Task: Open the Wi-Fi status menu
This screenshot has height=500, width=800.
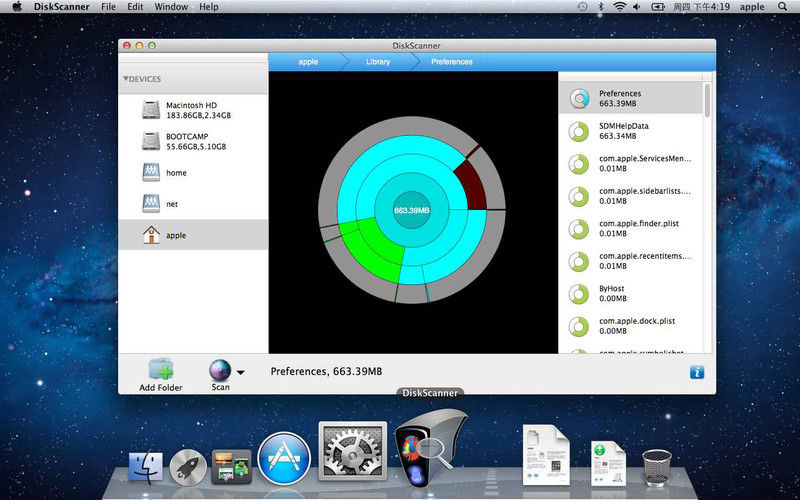Action: point(620,7)
